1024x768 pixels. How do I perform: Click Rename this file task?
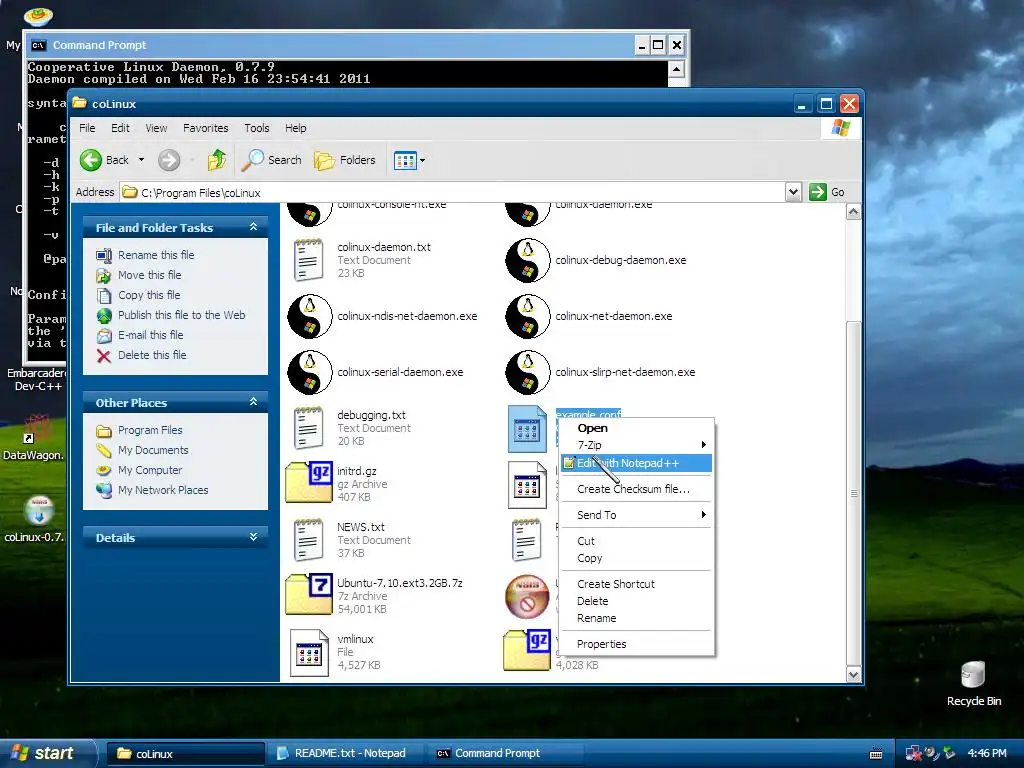click(156, 255)
